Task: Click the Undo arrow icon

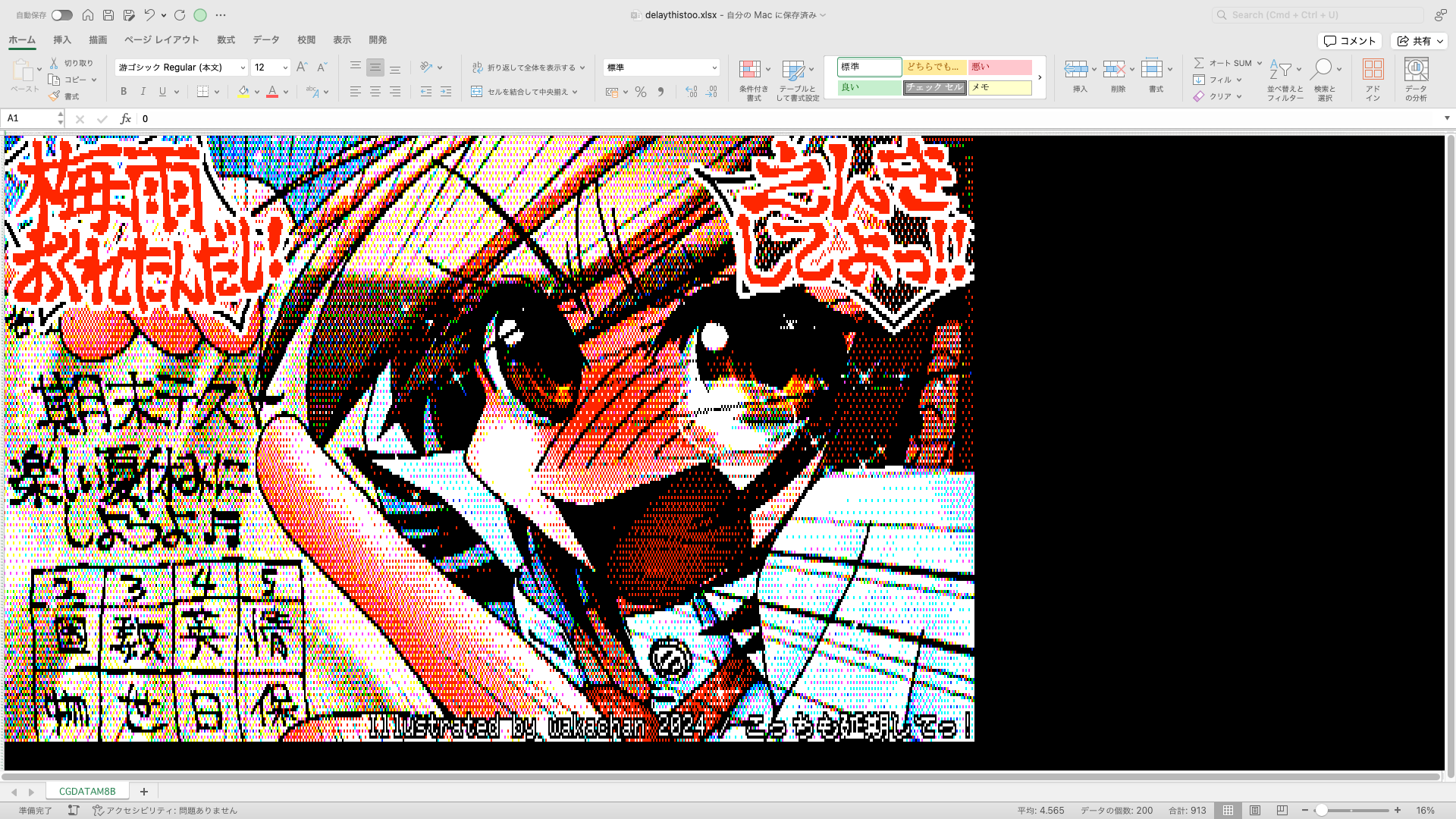Action: [x=149, y=15]
